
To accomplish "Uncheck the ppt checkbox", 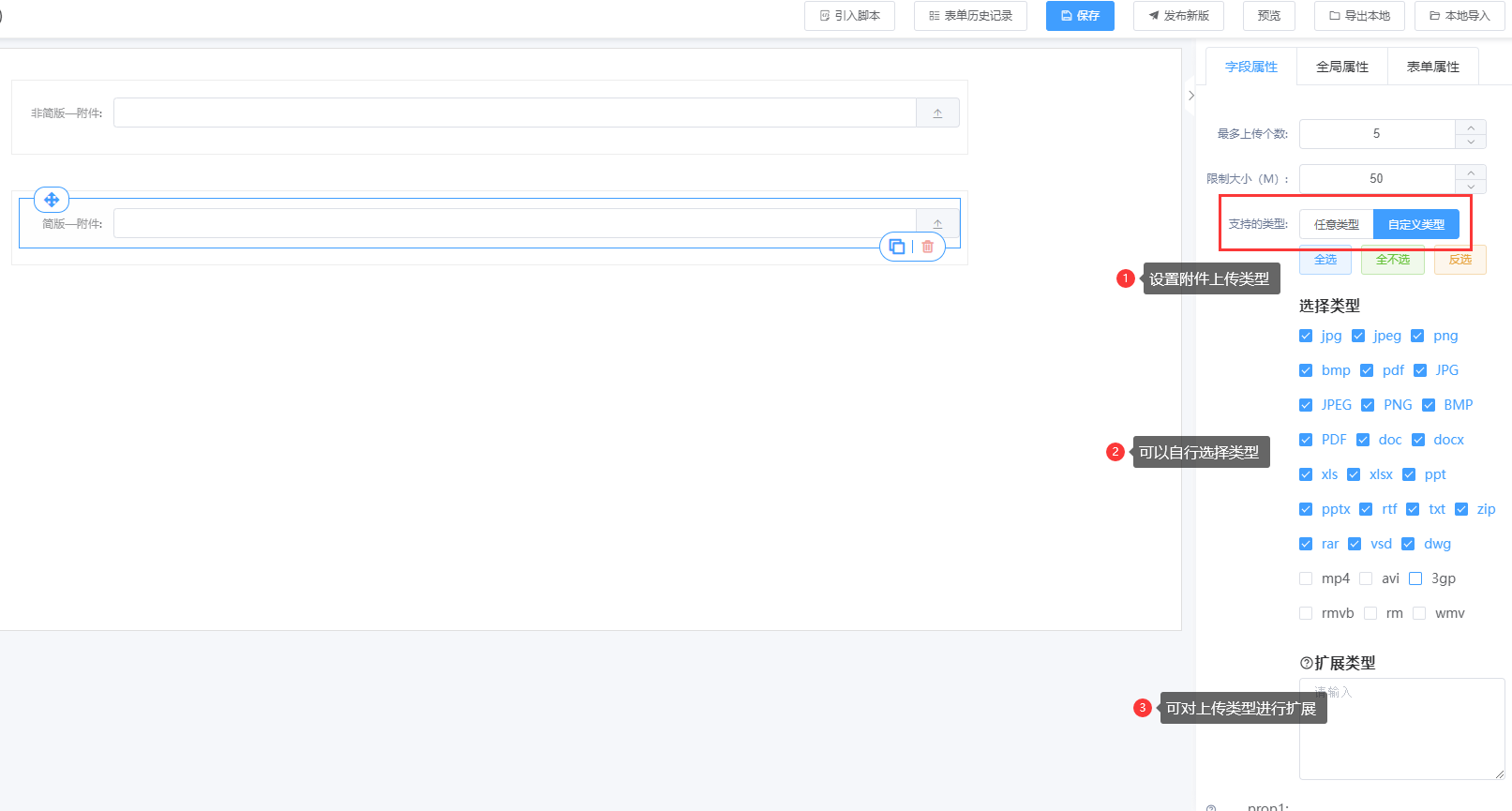I will pos(1409,474).
